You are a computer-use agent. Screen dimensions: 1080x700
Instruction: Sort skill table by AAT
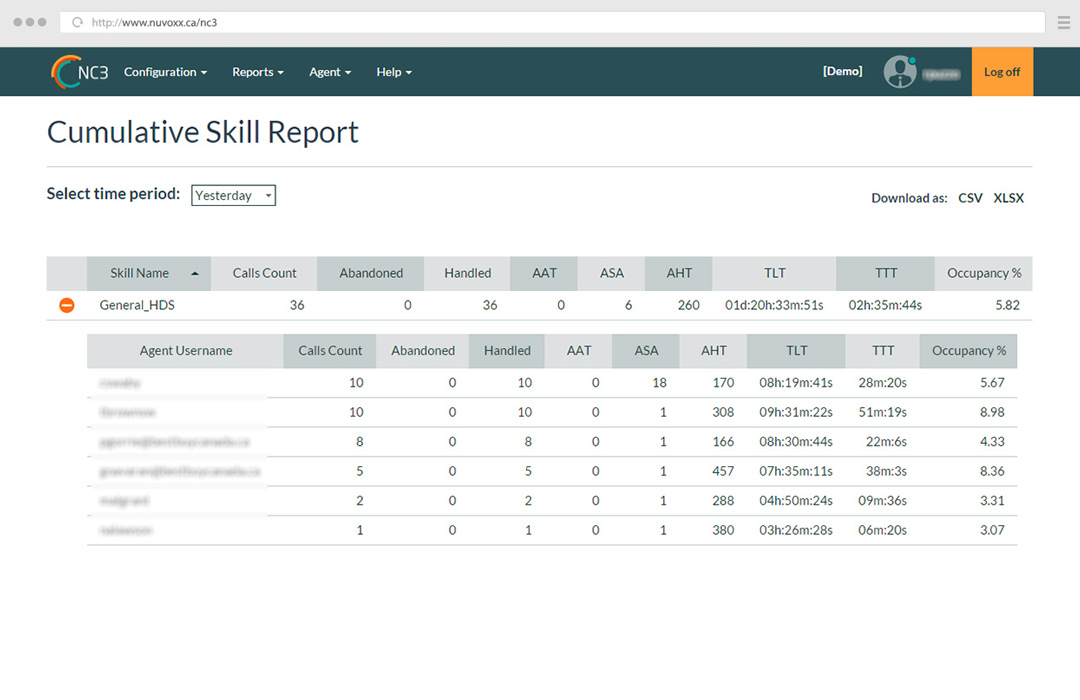pyautogui.click(x=544, y=274)
